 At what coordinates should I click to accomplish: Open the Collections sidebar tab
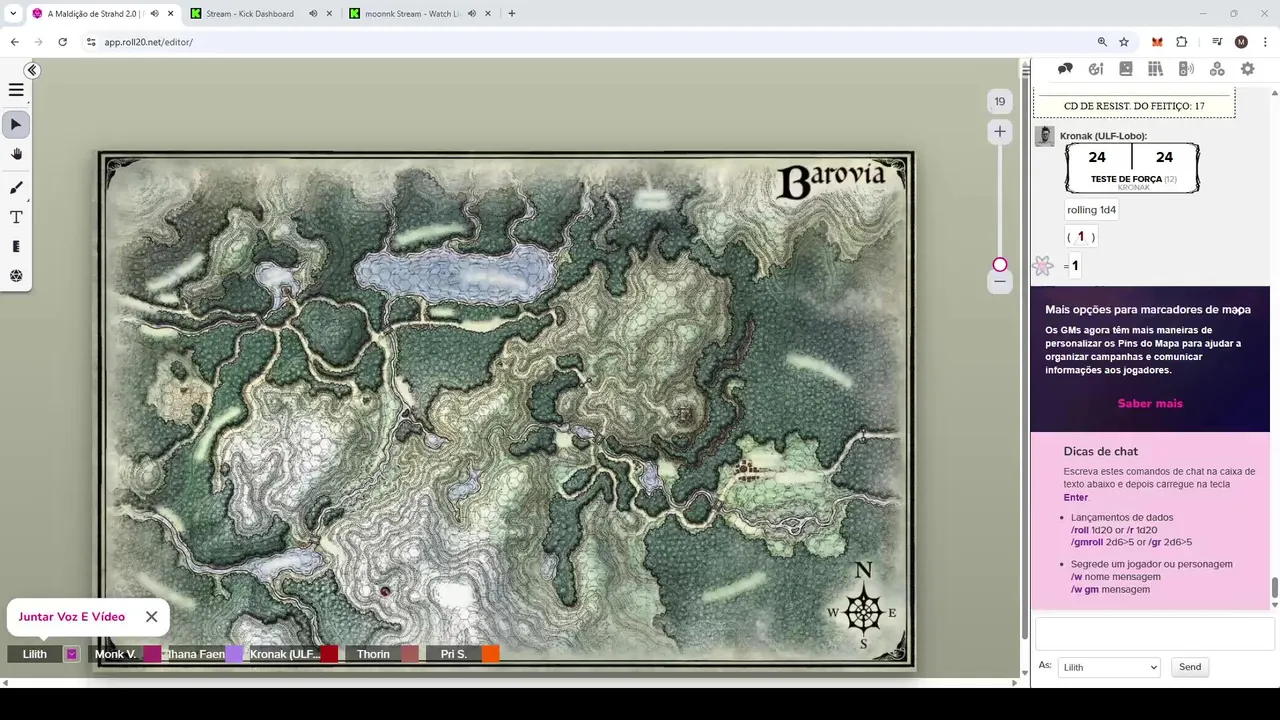(x=1217, y=69)
